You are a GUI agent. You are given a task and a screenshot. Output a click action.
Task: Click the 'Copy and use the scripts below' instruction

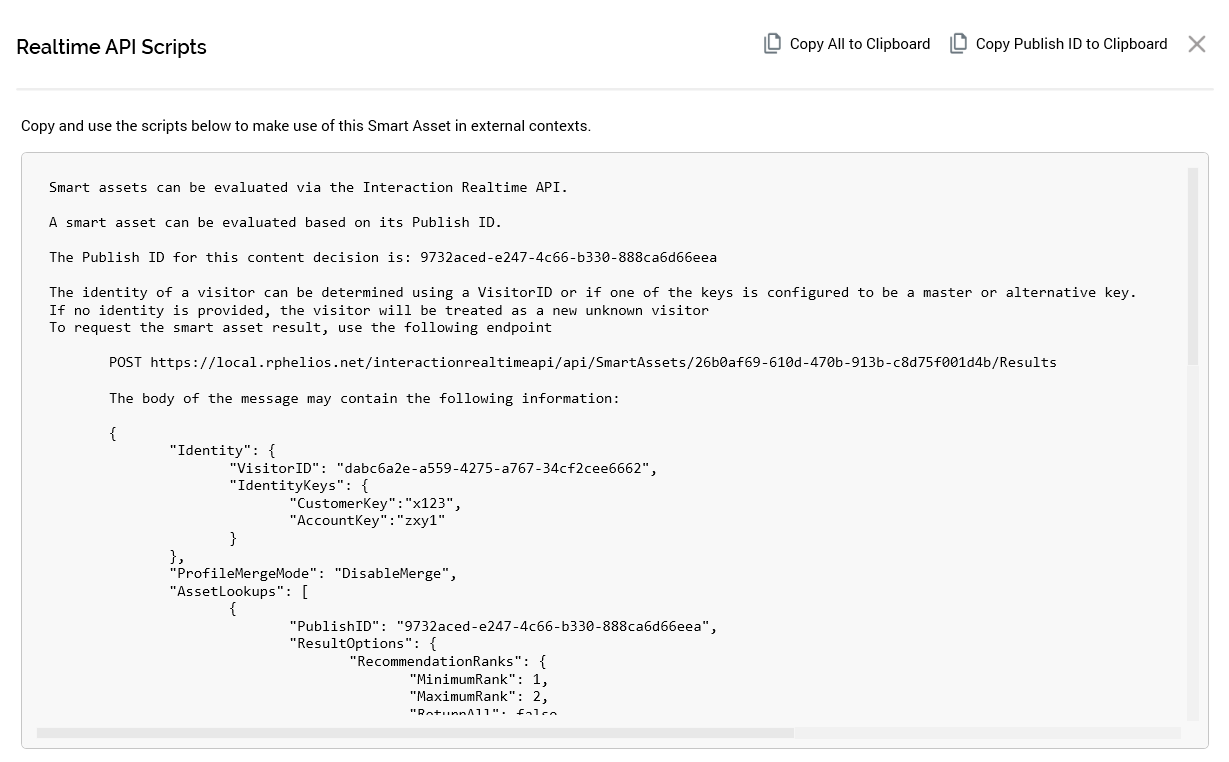[x=306, y=126]
